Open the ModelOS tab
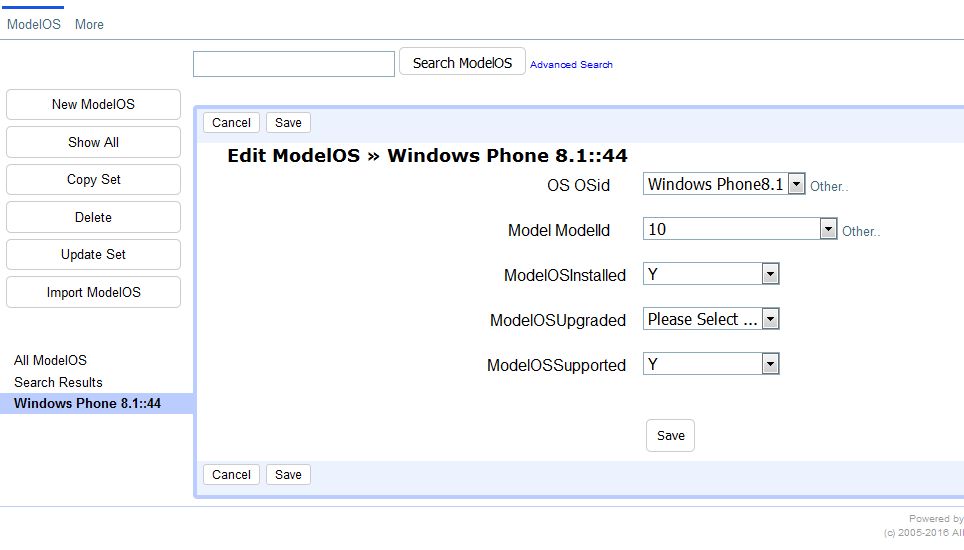 click(x=34, y=25)
